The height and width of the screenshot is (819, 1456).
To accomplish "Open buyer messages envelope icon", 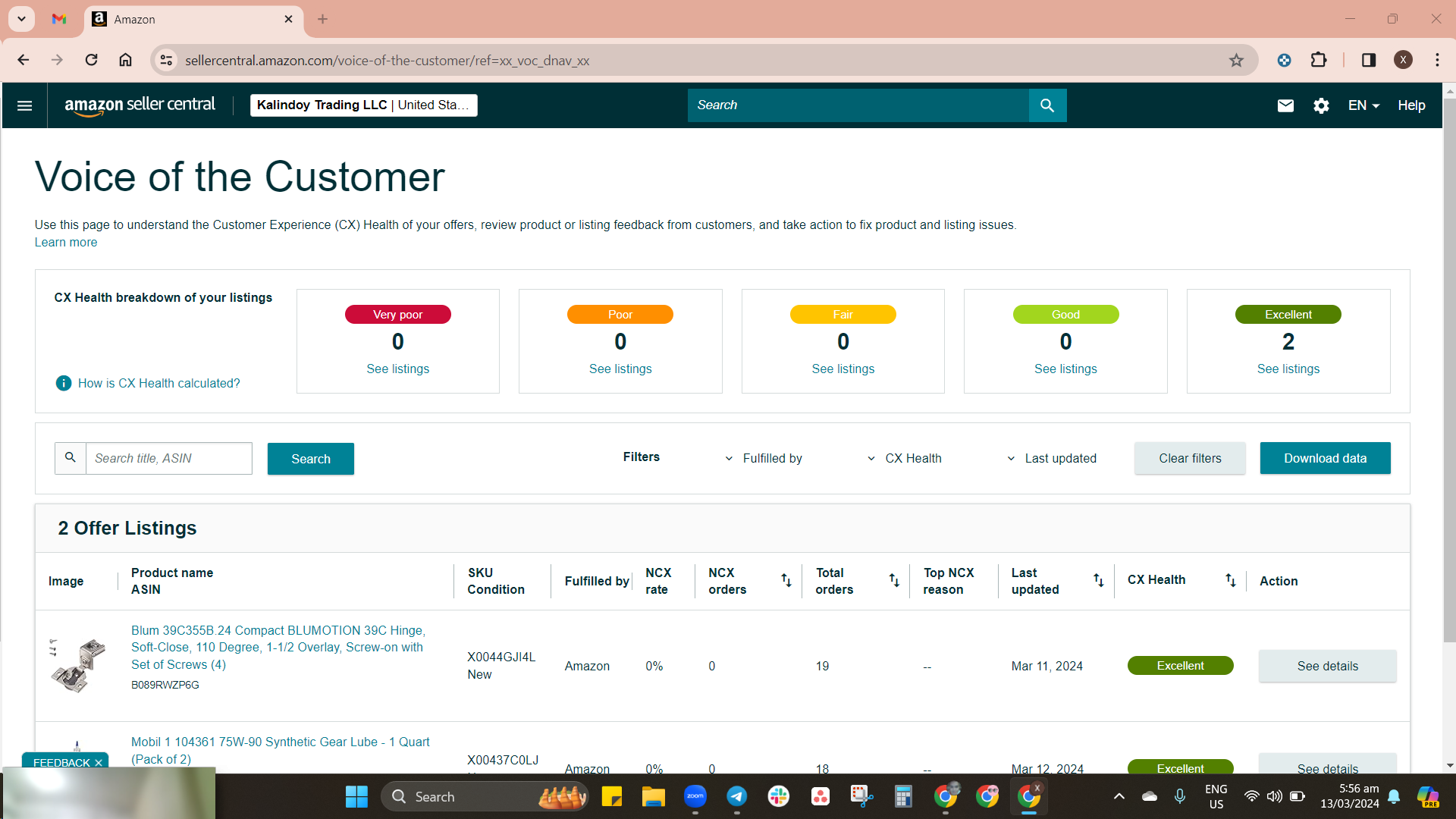I will point(1285,105).
